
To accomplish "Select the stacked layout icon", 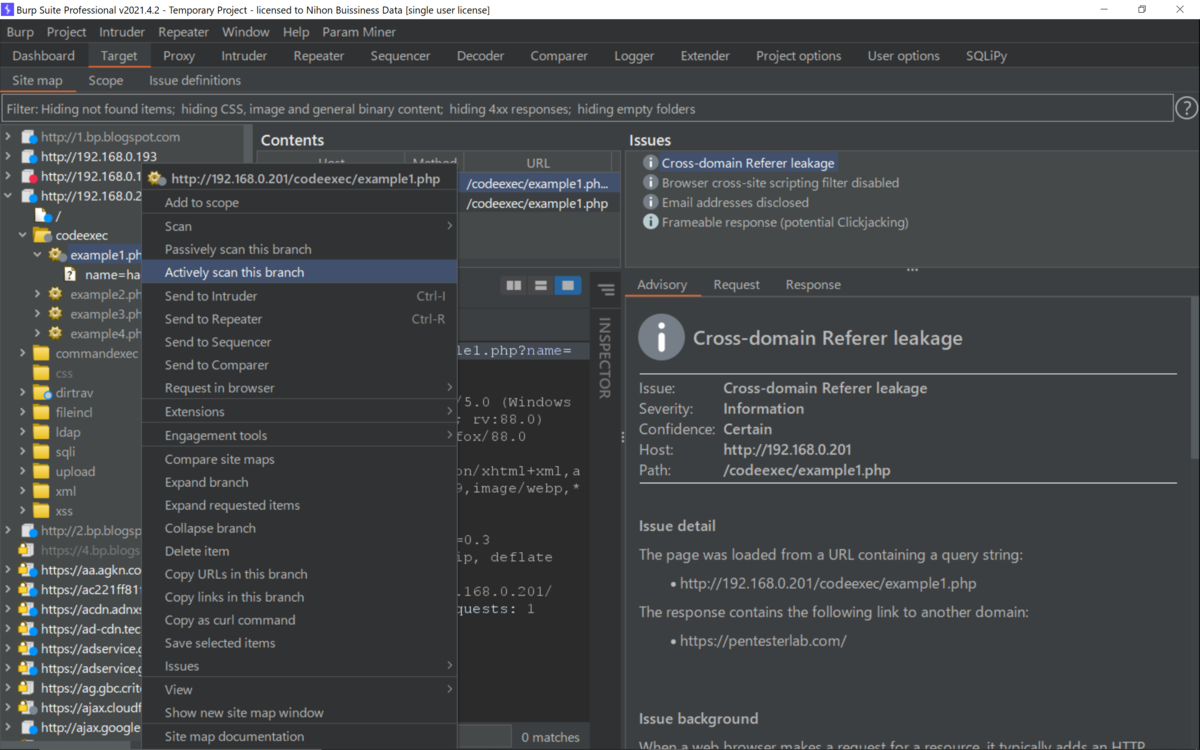I will pyautogui.click(x=541, y=286).
